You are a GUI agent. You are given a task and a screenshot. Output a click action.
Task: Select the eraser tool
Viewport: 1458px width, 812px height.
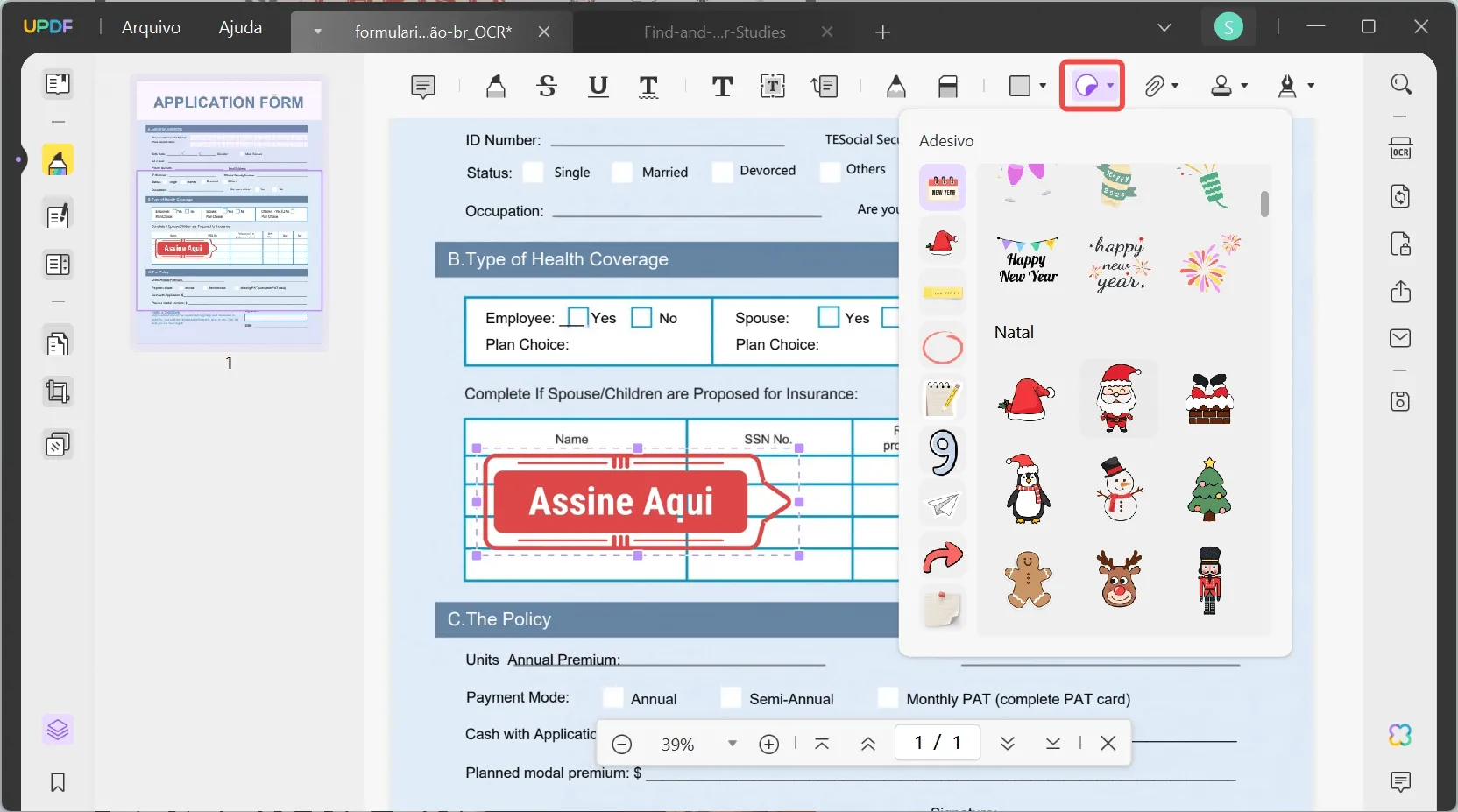coord(950,87)
